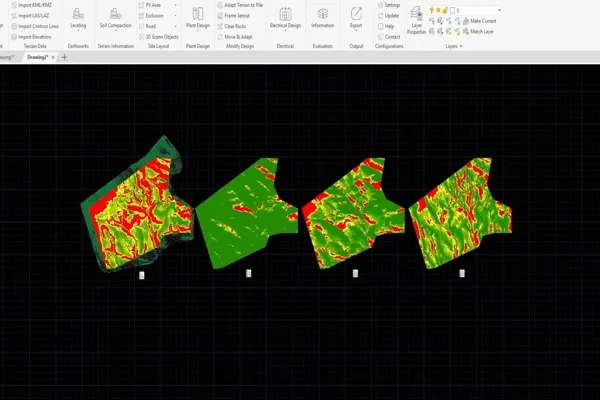Run Adapt Terrain to Pile
This screenshot has height=400, width=600.
240,5
